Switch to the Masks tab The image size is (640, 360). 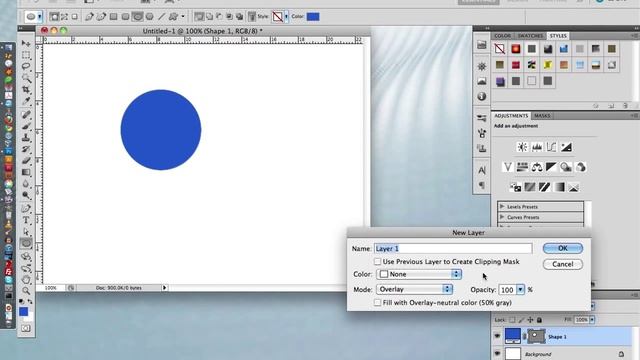(542, 116)
